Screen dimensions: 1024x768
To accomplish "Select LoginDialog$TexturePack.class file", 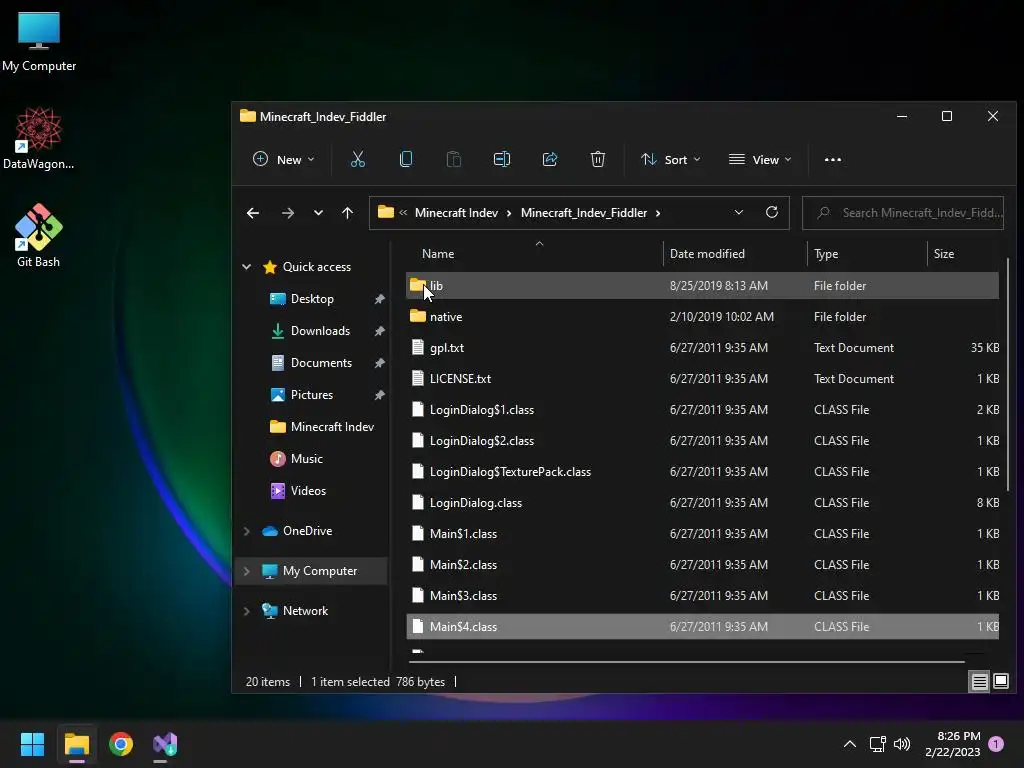I will click(702, 472).
